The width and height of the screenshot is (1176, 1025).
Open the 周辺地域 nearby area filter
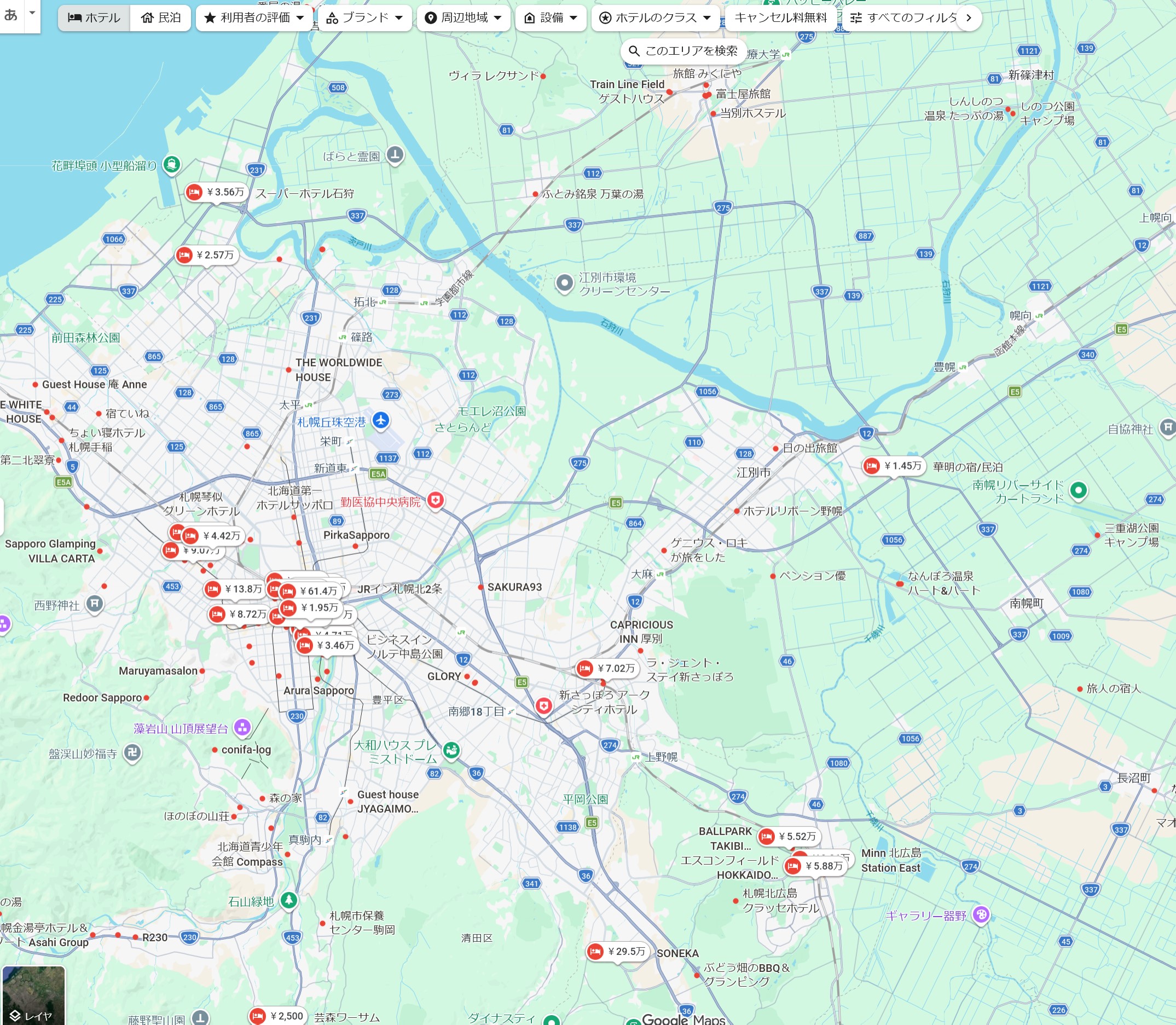[x=464, y=18]
